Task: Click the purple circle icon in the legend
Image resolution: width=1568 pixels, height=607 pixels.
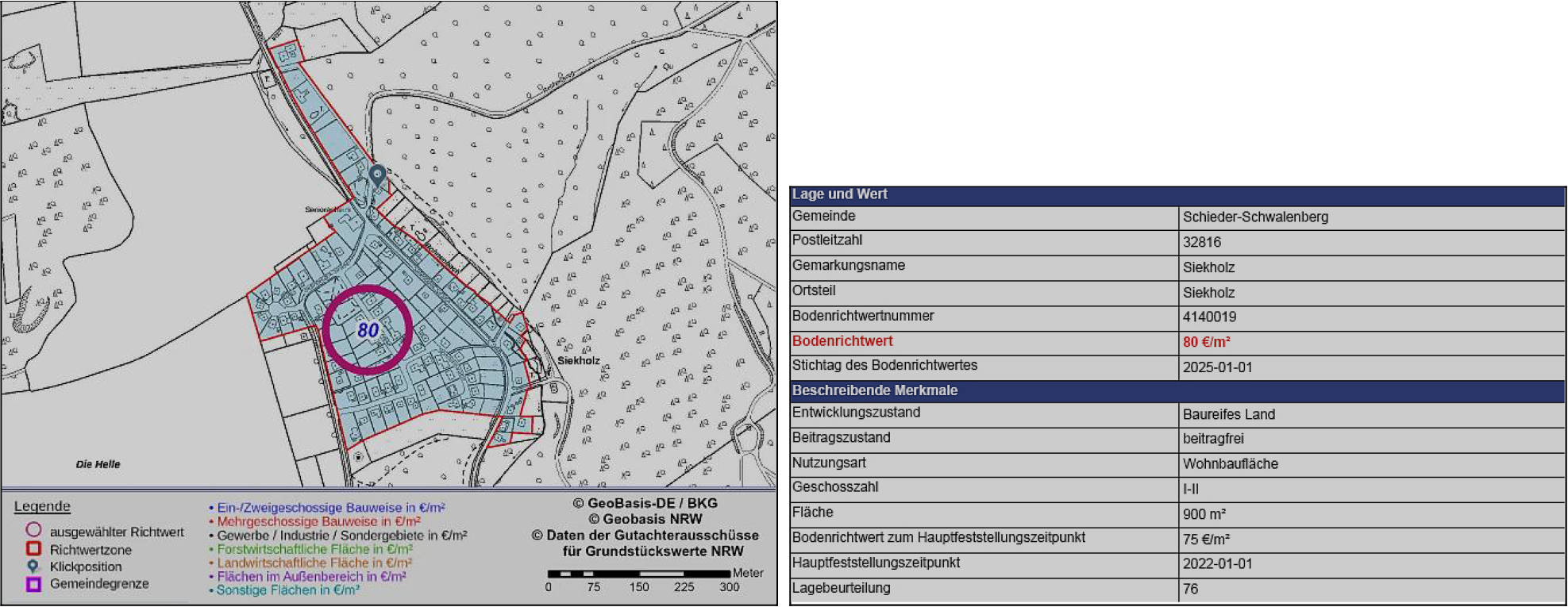Action: point(33,529)
